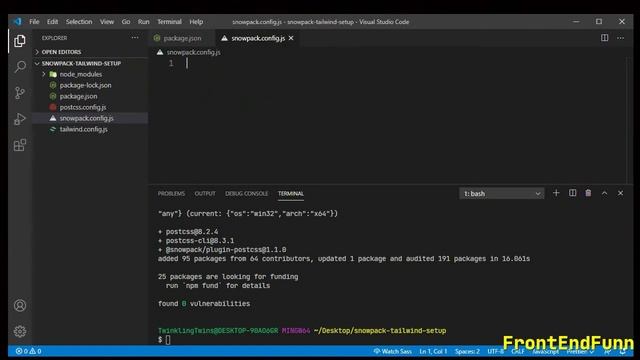Open the Terminal menu
This screenshot has width=640, height=360.
[169, 22]
